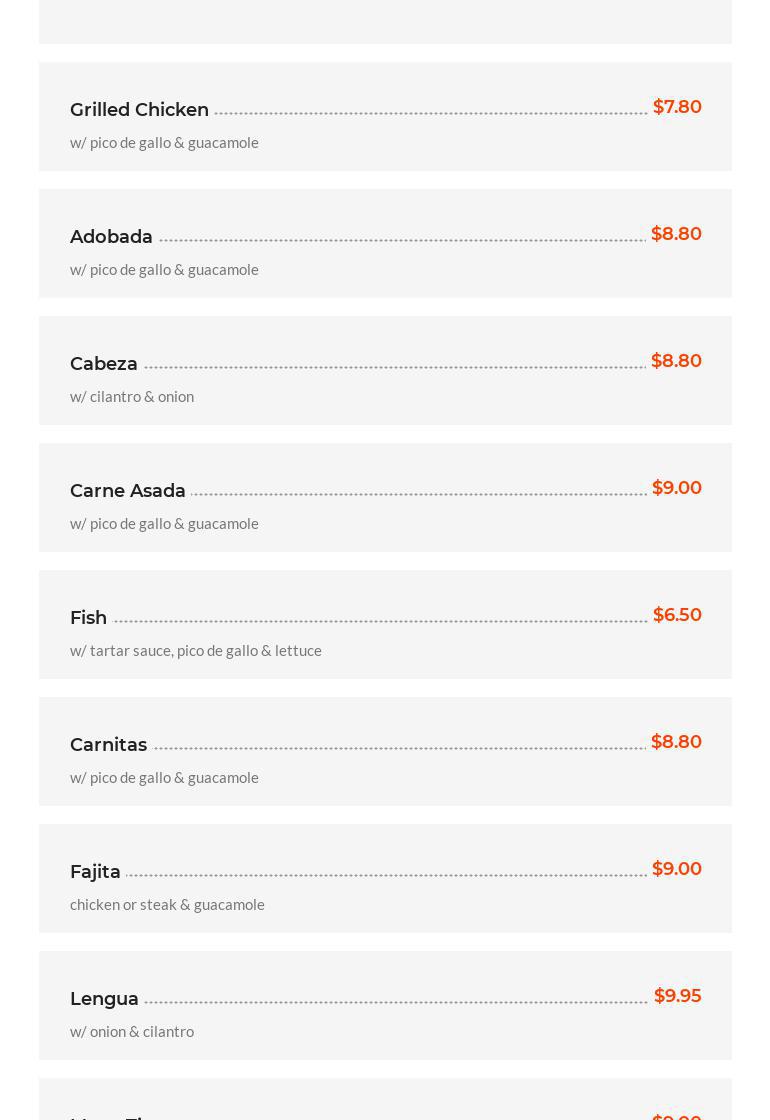Click the $9.95 Lengua price
Viewport: 770px width, 1120px height.
tap(677, 996)
